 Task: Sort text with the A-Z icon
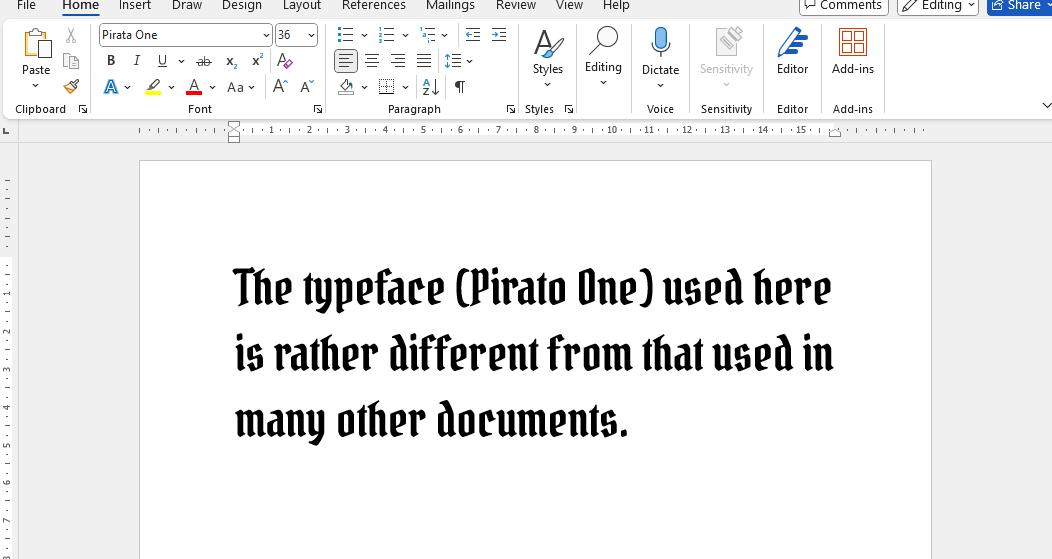pyautogui.click(x=430, y=87)
